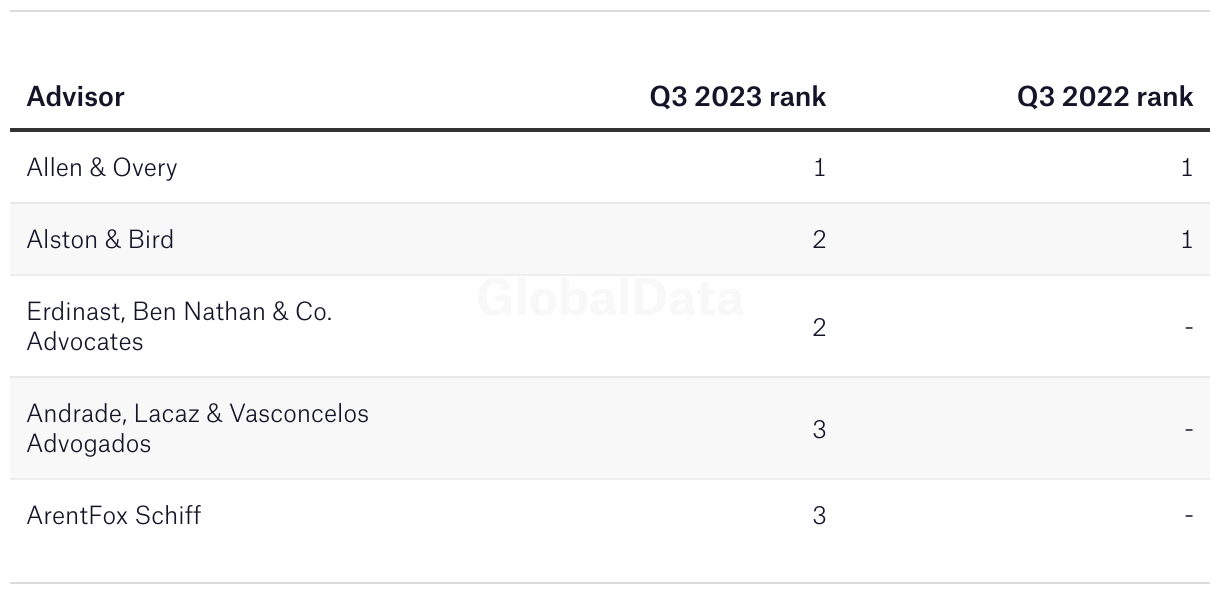Click Erdinast, Ben Nathan & Co. Advocates name
This screenshot has height=594, width=1220.
click(179, 326)
